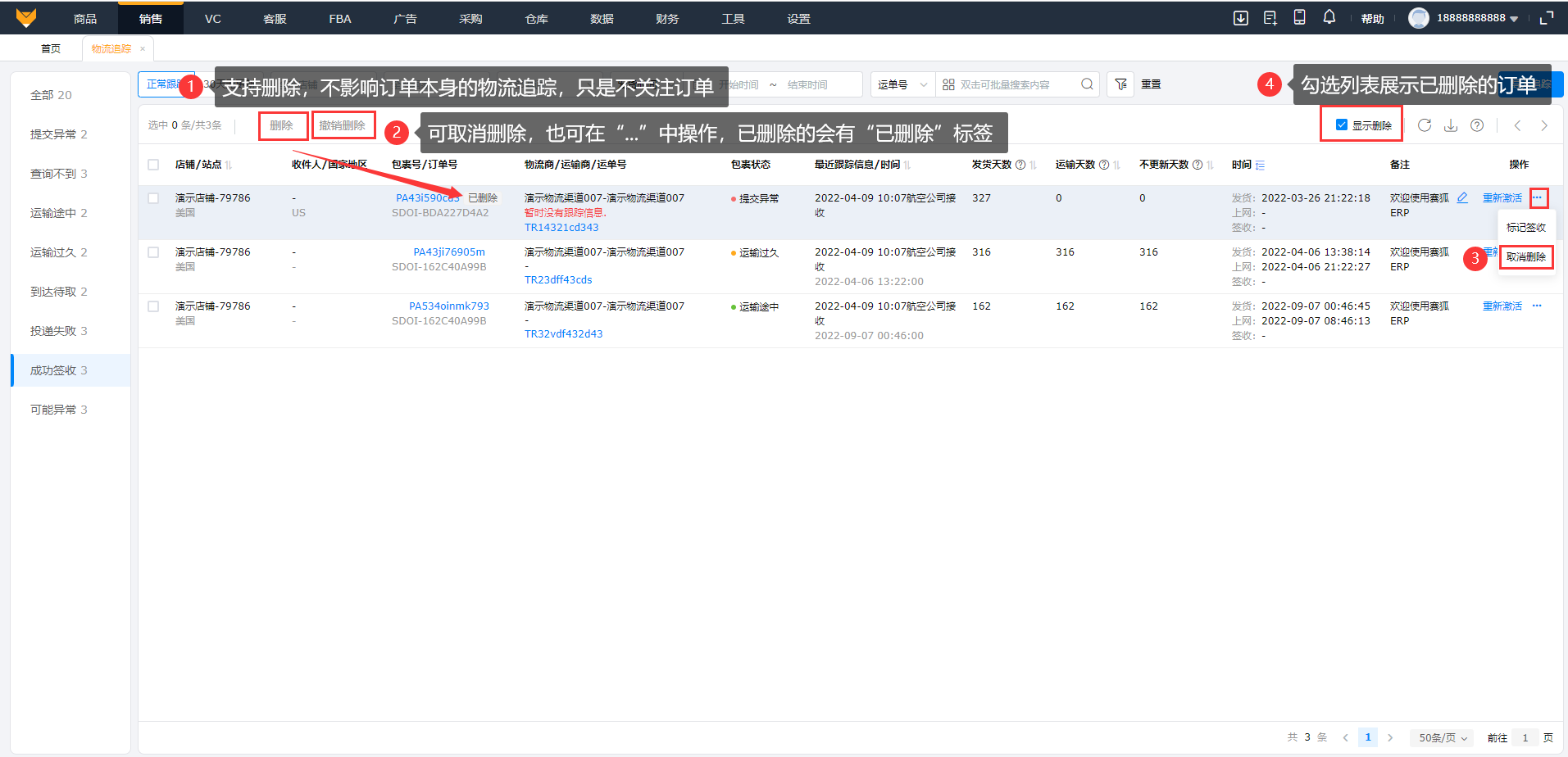
Task: Click the download export icon above the table
Action: click(x=1451, y=125)
